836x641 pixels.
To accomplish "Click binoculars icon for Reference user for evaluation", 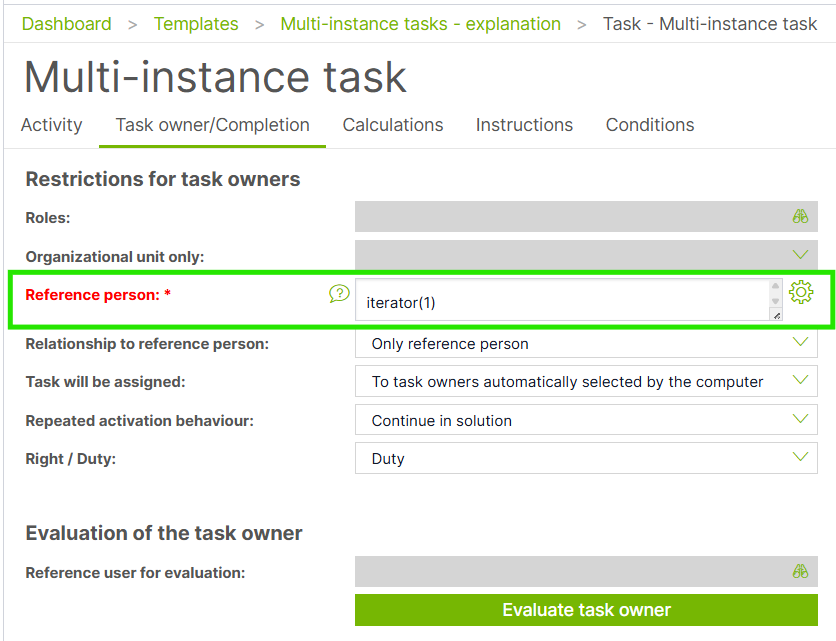I will pos(800,572).
